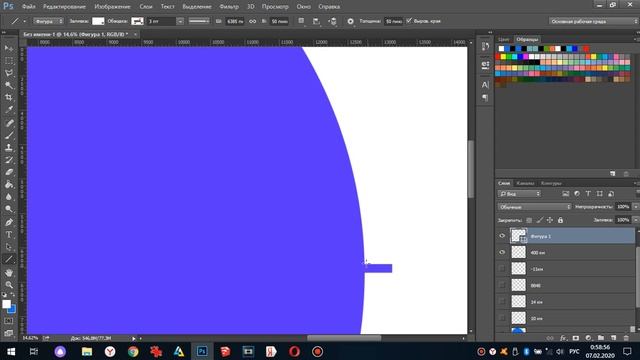Select the Clone Stamp tool
Screen dimensions: 640x360
coord(9,147)
